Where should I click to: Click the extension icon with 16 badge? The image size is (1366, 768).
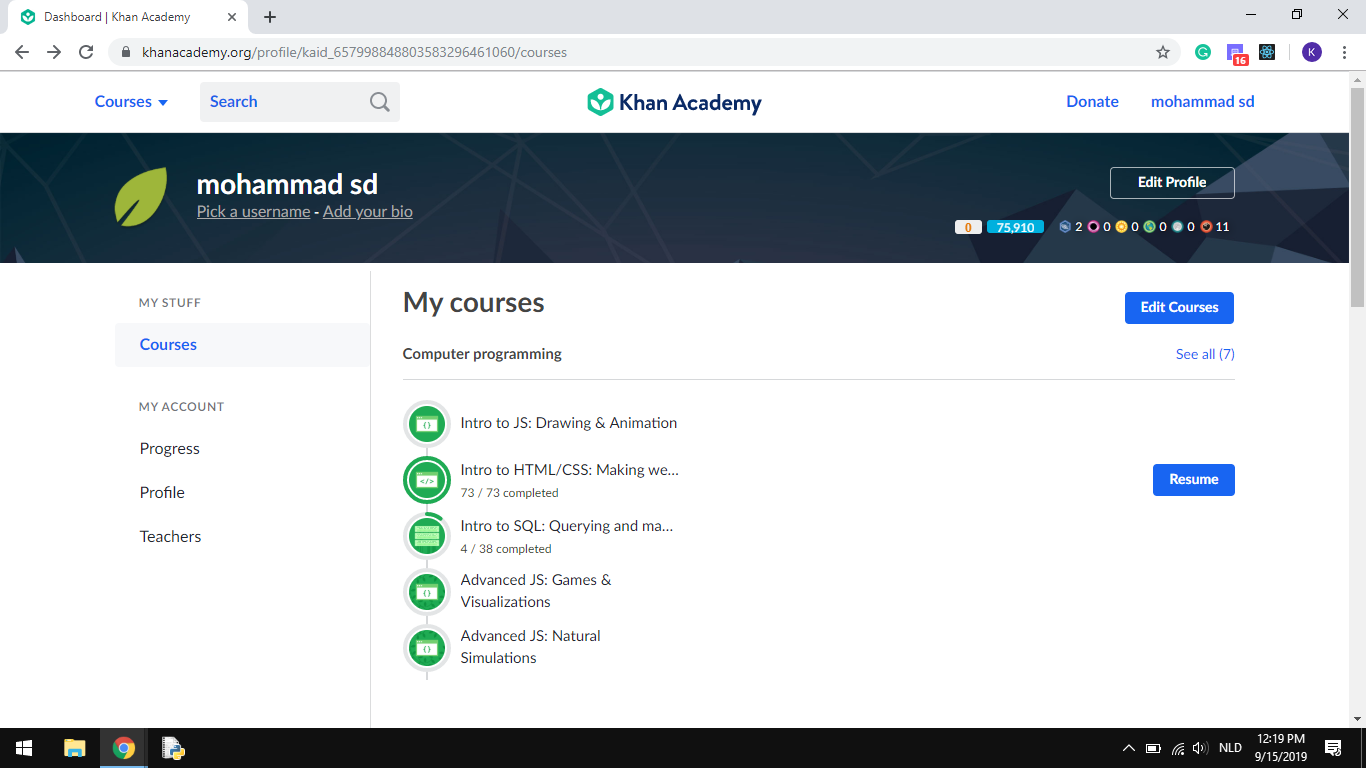pos(1237,54)
